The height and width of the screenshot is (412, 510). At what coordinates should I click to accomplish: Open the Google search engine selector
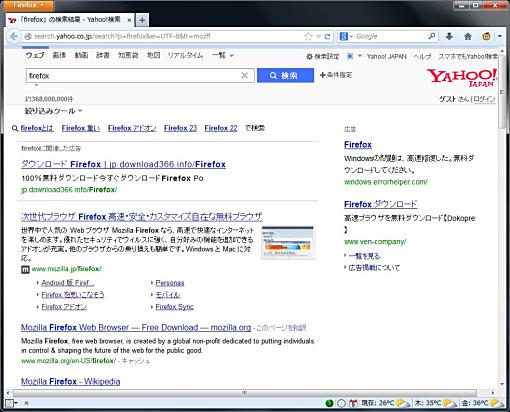coord(346,36)
